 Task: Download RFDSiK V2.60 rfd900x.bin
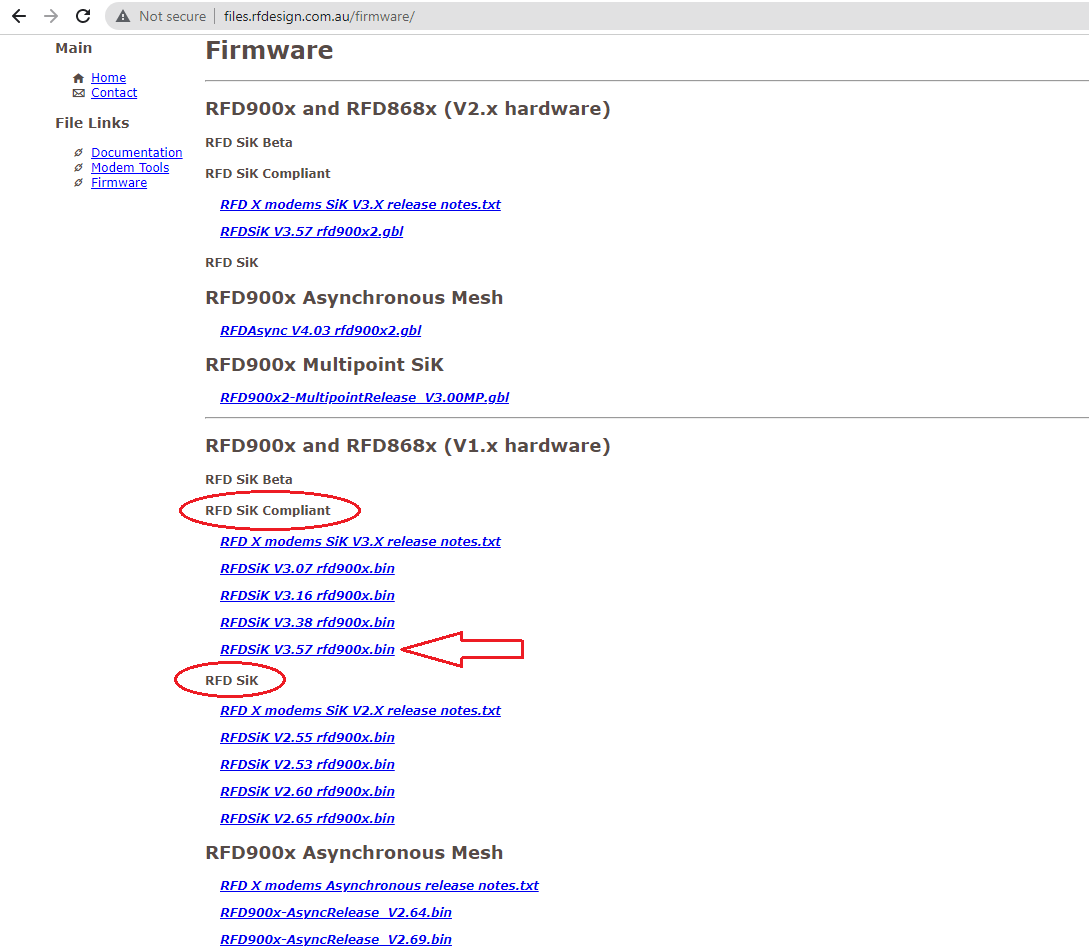point(307,793)
